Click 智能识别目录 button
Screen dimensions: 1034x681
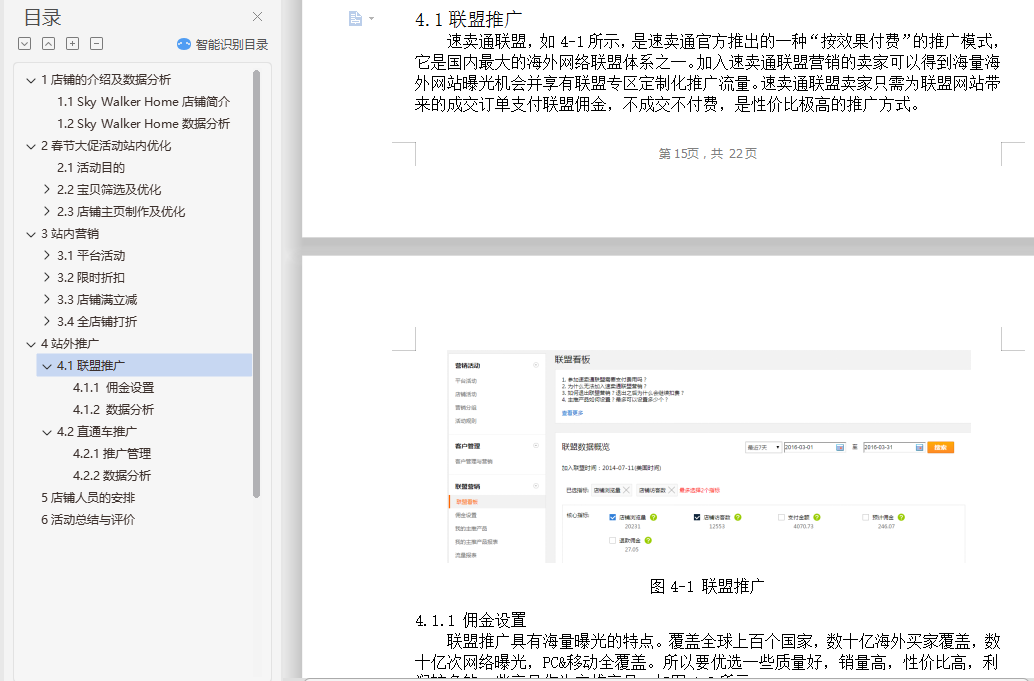(x=223, y=44)
